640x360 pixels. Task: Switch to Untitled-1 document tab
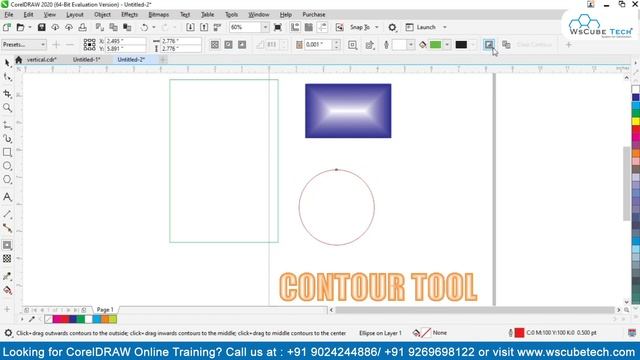coord(87,60)
